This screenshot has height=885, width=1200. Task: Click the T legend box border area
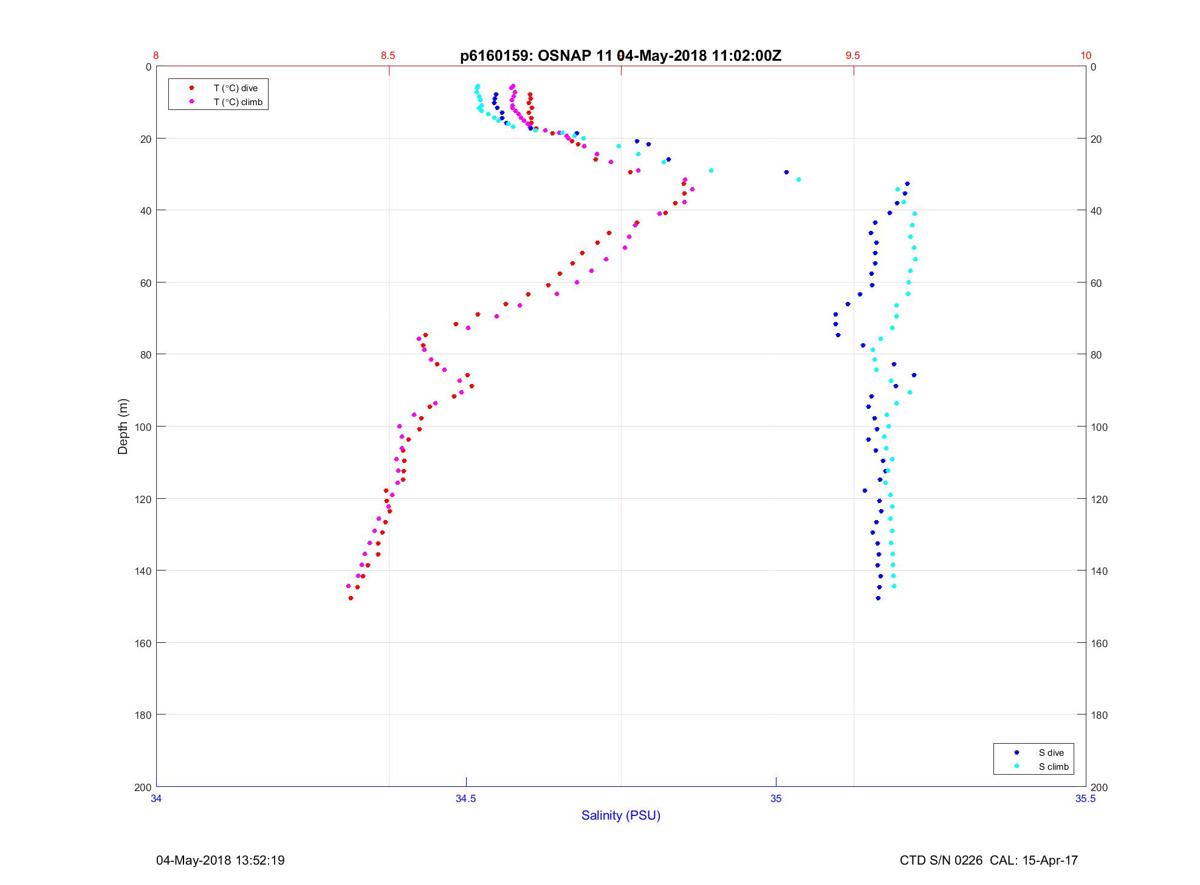pos(220,95)
